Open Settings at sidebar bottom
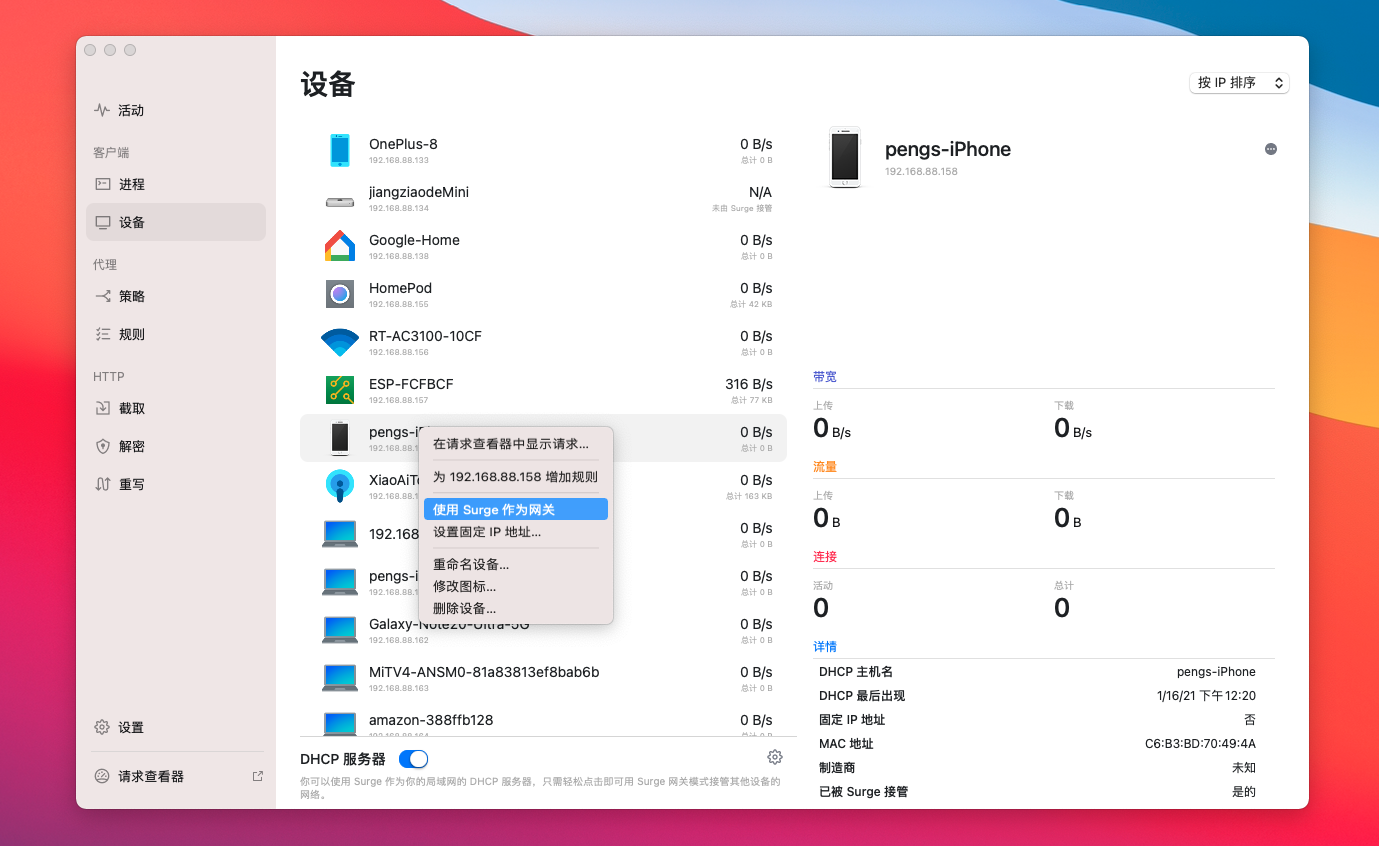The image size is (1379, 846). pyautogui.click(x=131, y=728)
